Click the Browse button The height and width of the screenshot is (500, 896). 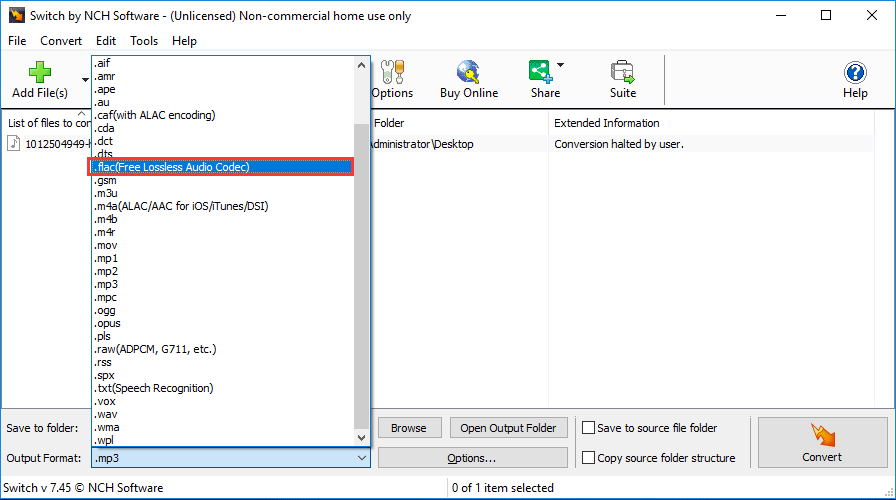(409, 428)
